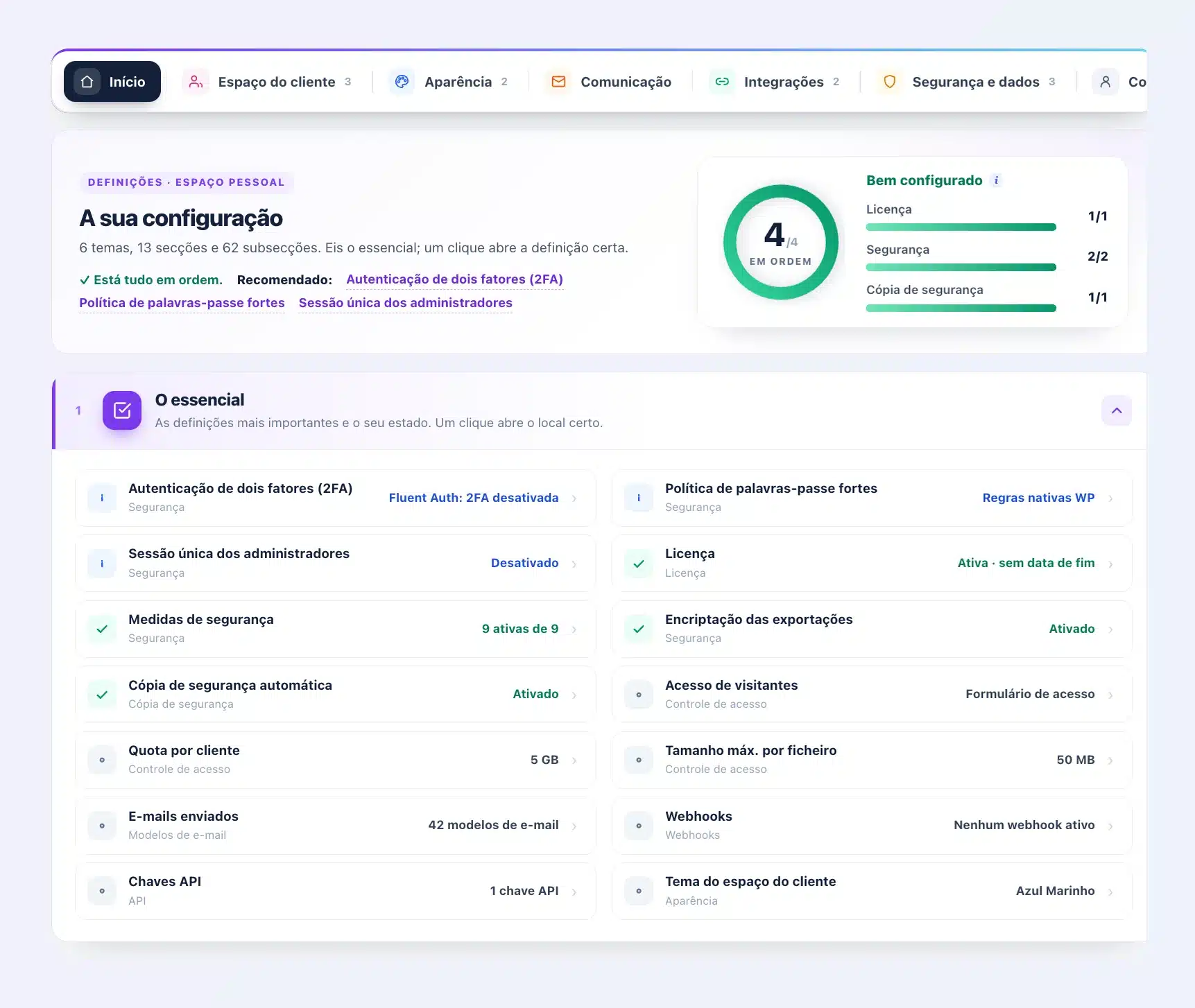Click the dot icon on Chaves API row

(x=102, y=891)
